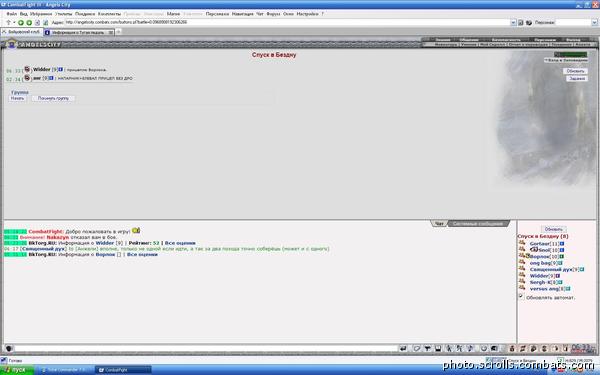Click into the chat message input field
Viewport: 600px width, 375px height.
pos(206,349)
